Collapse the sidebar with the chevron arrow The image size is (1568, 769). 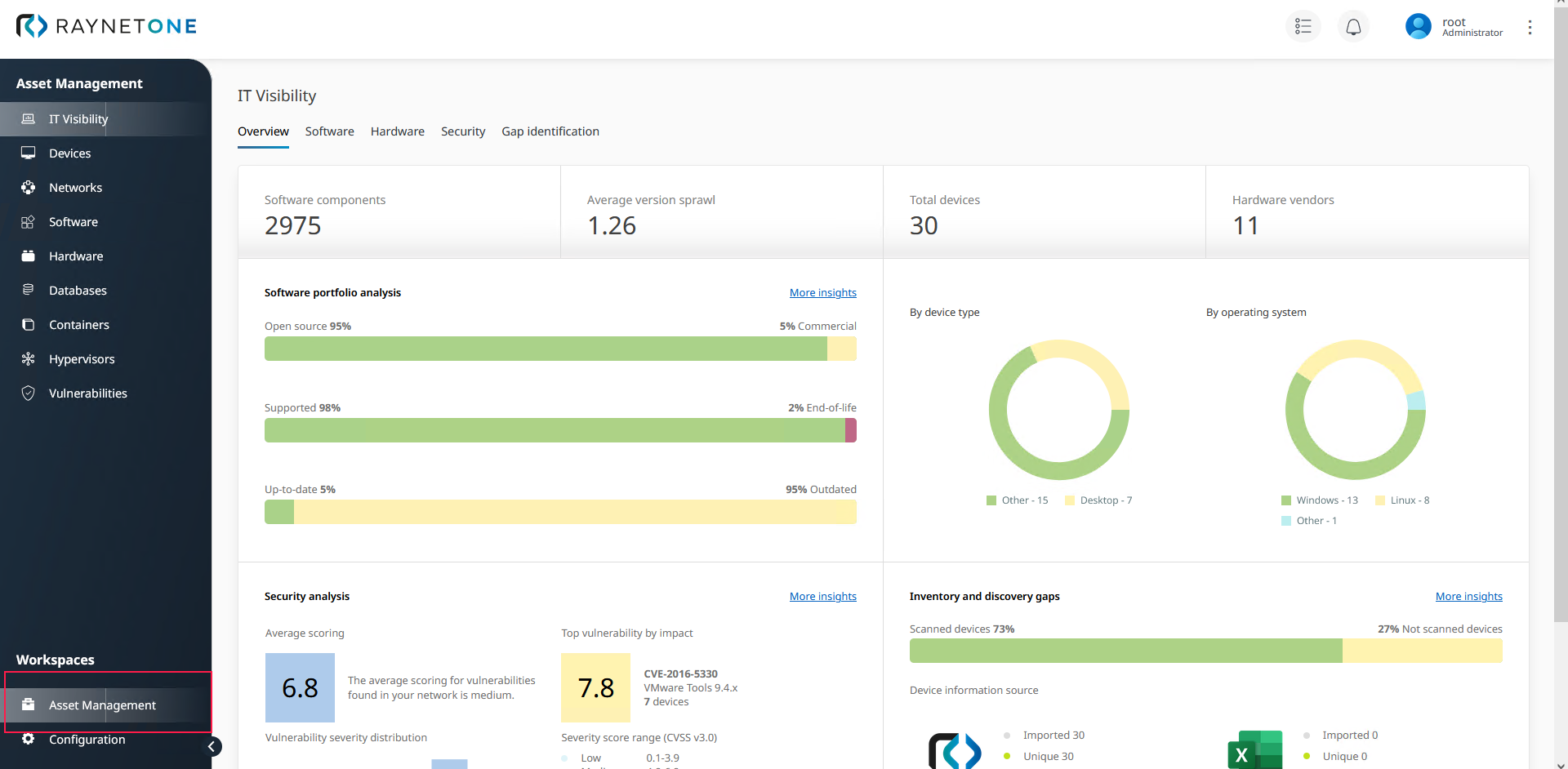(212, 746)
